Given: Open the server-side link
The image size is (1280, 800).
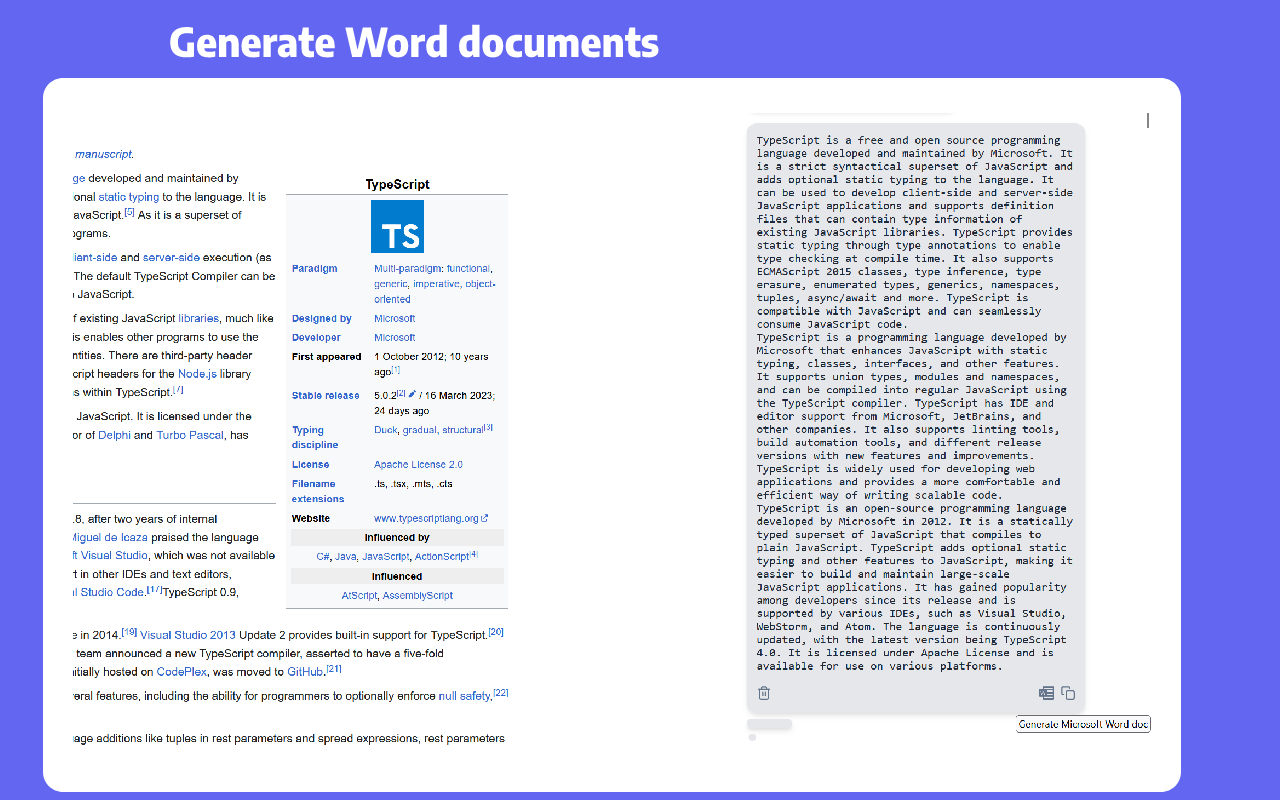Looking at the screenshot, I should (171, 257).
